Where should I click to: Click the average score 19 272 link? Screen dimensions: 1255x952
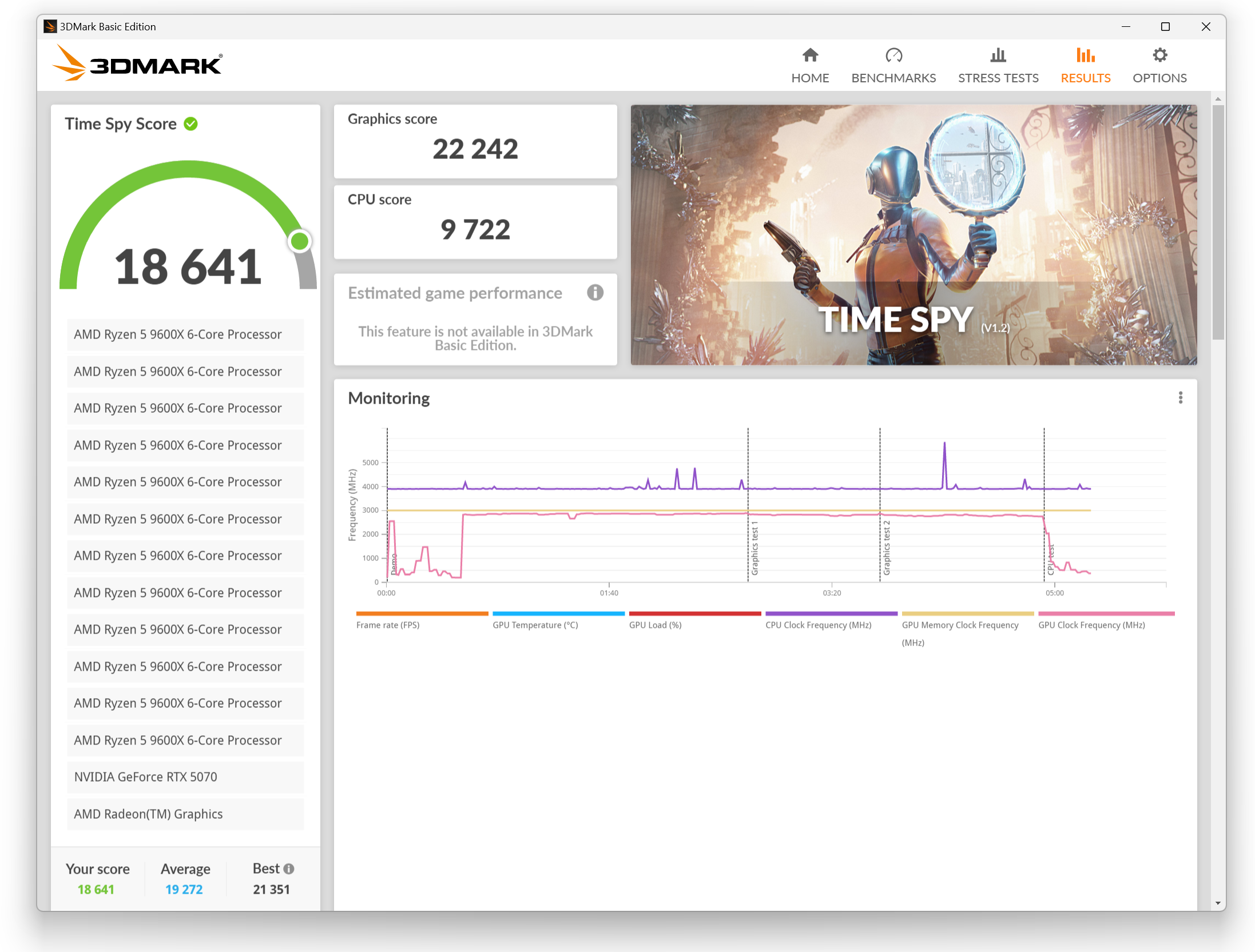pyautogui.click(x=184, y=889)
